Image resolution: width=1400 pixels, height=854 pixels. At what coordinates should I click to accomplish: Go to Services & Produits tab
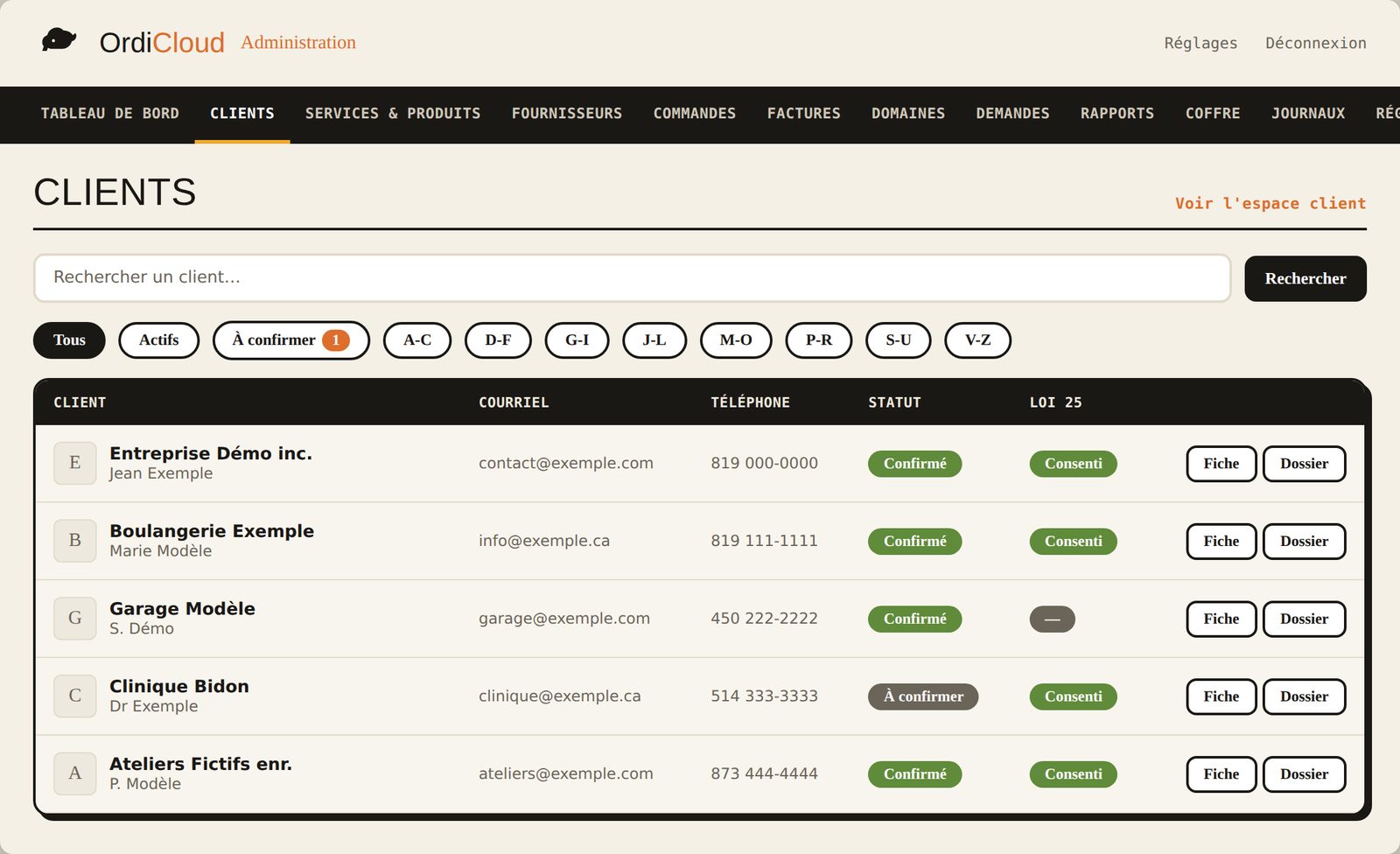click(393, 114)
